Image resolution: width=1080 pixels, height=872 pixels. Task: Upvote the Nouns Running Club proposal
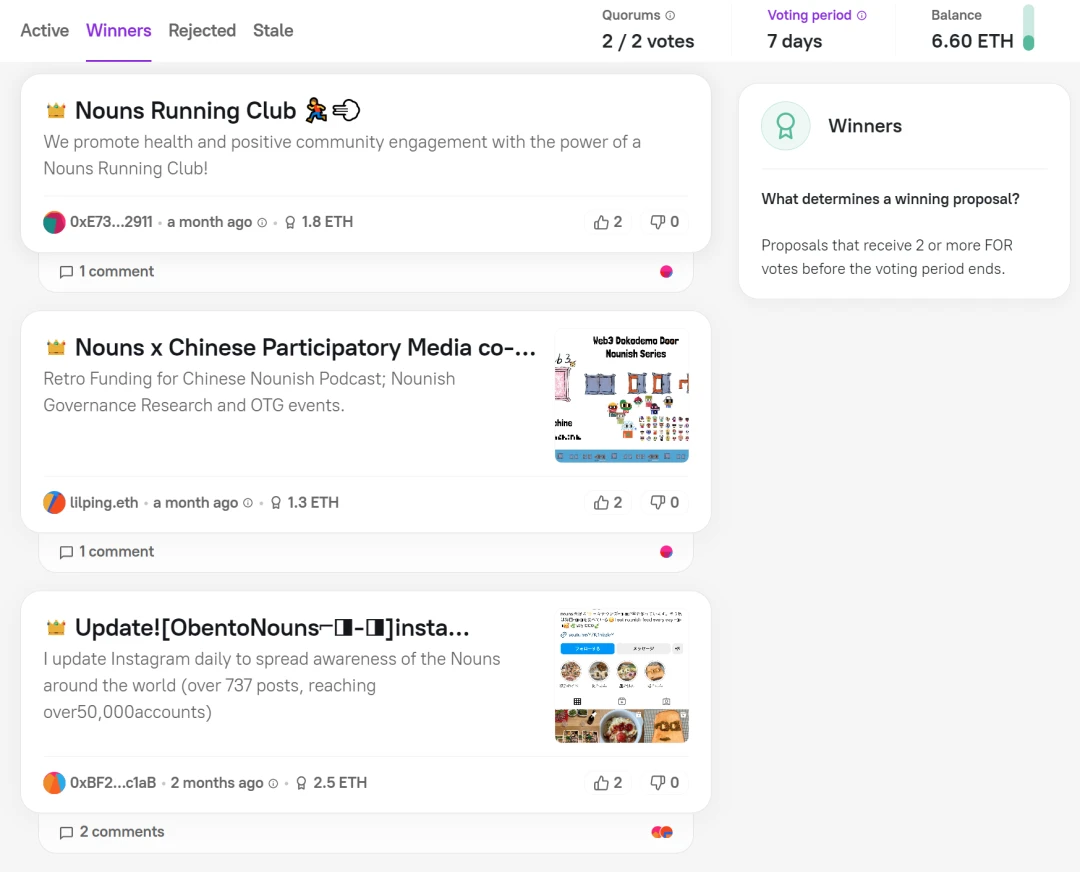(x=607, y=222)
